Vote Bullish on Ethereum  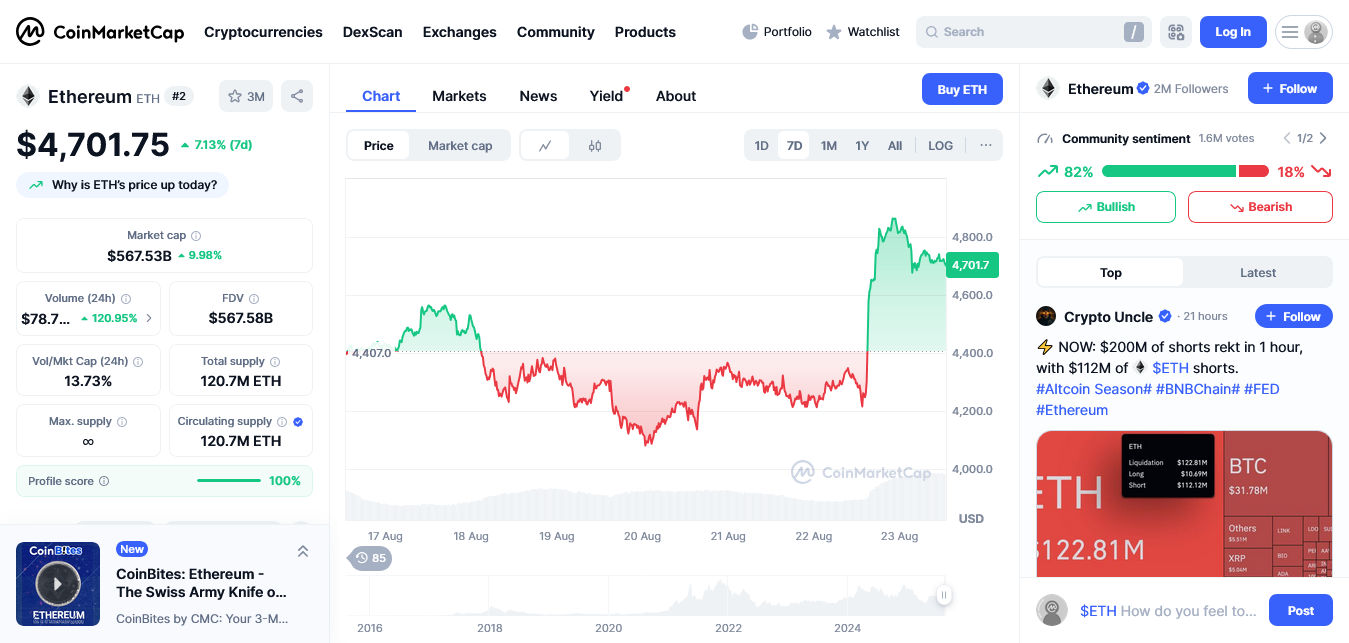pyautogui.click(x=1106, y=207)
